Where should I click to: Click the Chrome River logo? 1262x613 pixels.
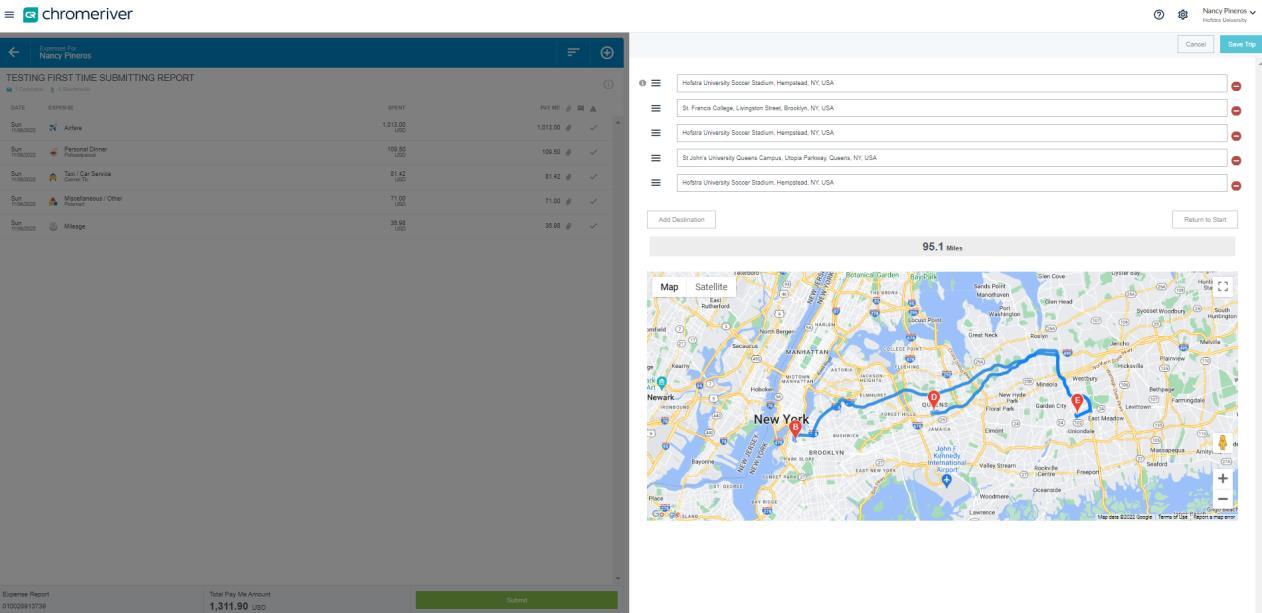pyautogui.click(x=77, y=14)
